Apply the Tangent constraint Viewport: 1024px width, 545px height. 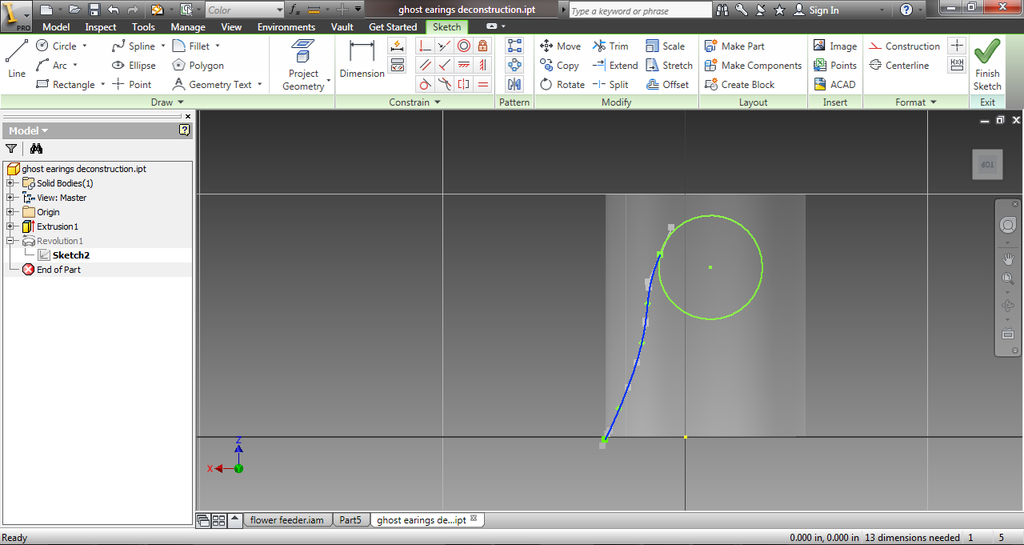[x=425, y=84]
